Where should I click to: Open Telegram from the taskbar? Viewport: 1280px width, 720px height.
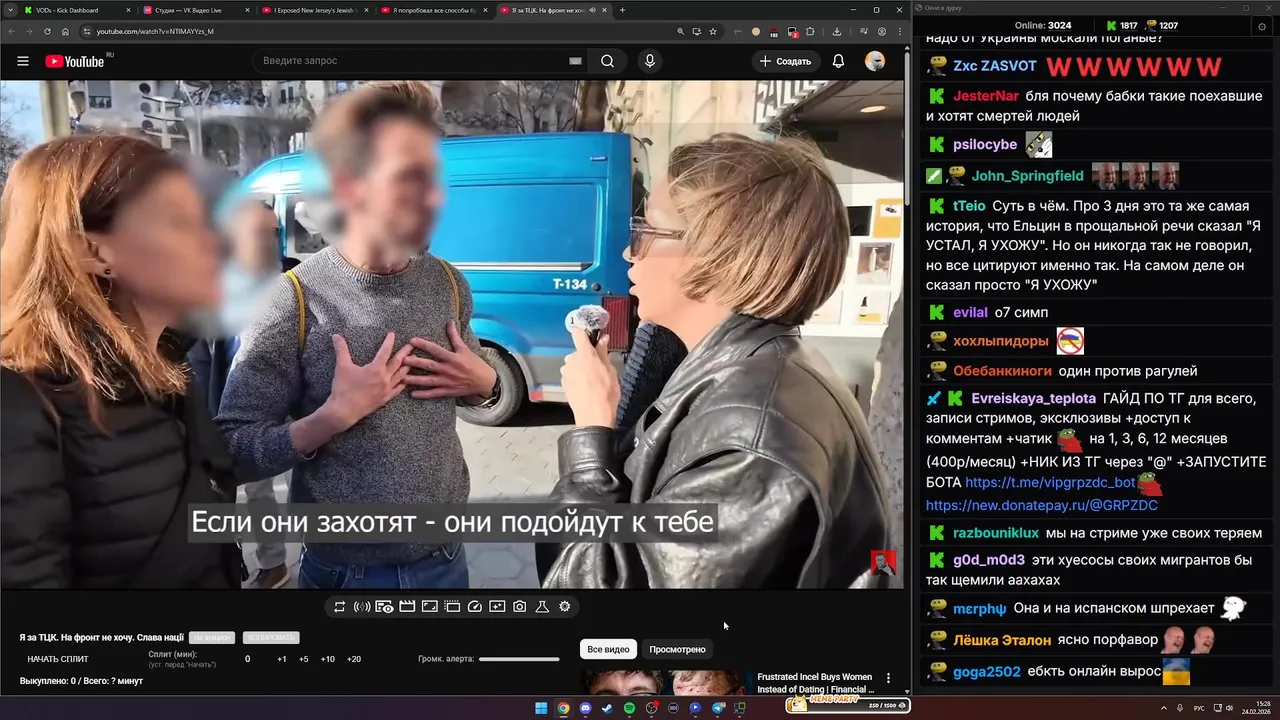[x=718, y=708]
